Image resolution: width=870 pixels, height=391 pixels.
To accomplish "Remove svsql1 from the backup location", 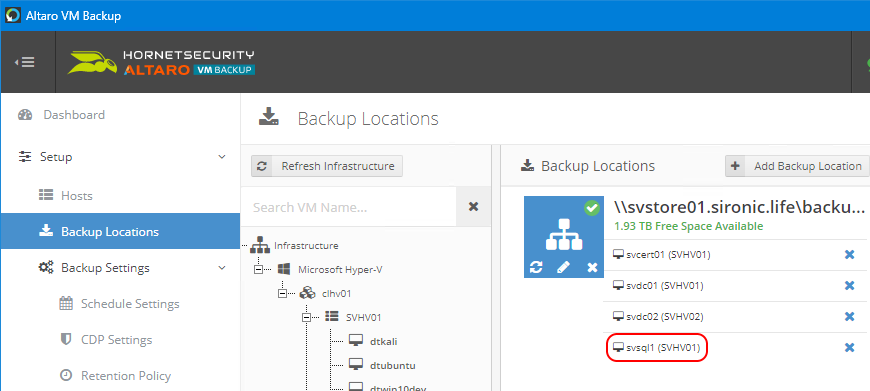I will (x=849, y=348).
